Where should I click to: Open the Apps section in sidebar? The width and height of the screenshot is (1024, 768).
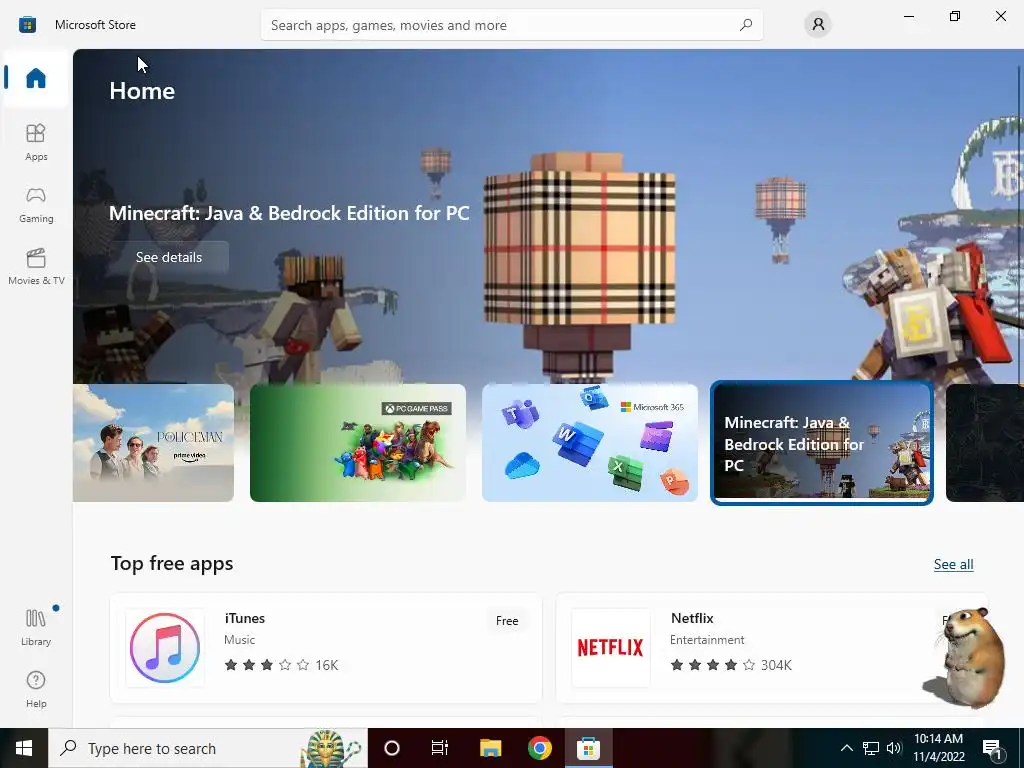coord(36,142)
